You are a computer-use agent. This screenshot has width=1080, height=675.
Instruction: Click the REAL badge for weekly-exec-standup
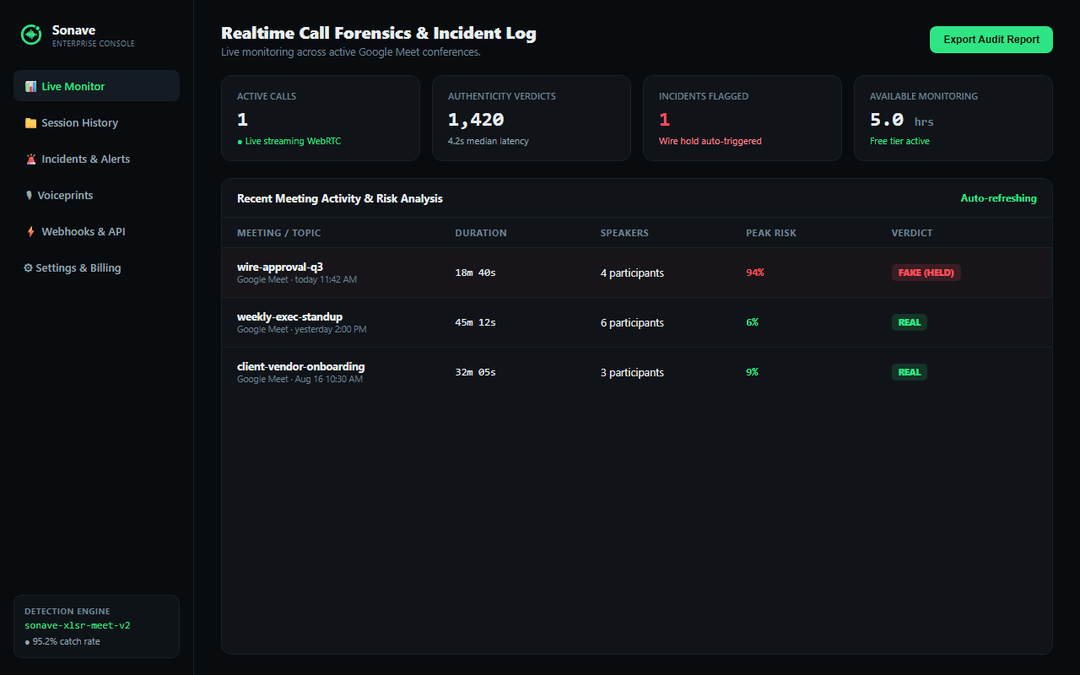point(909,322)
